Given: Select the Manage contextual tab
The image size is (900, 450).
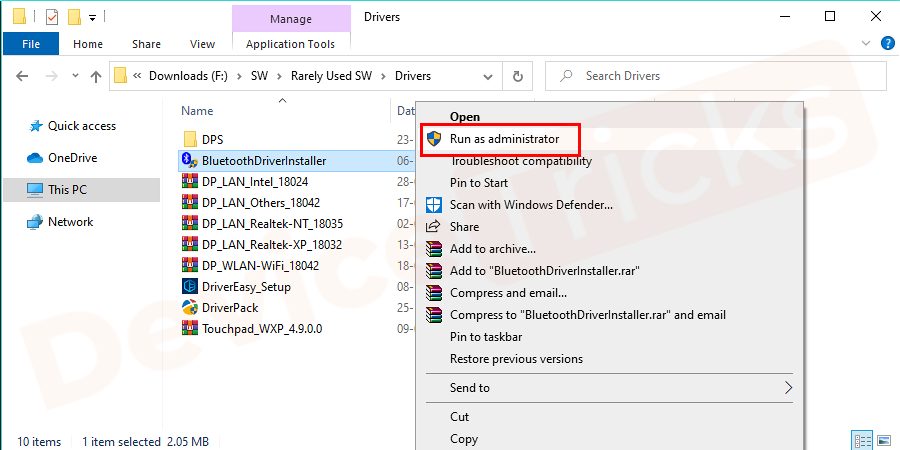Looking at the screenshot, I should click(291, 19).
